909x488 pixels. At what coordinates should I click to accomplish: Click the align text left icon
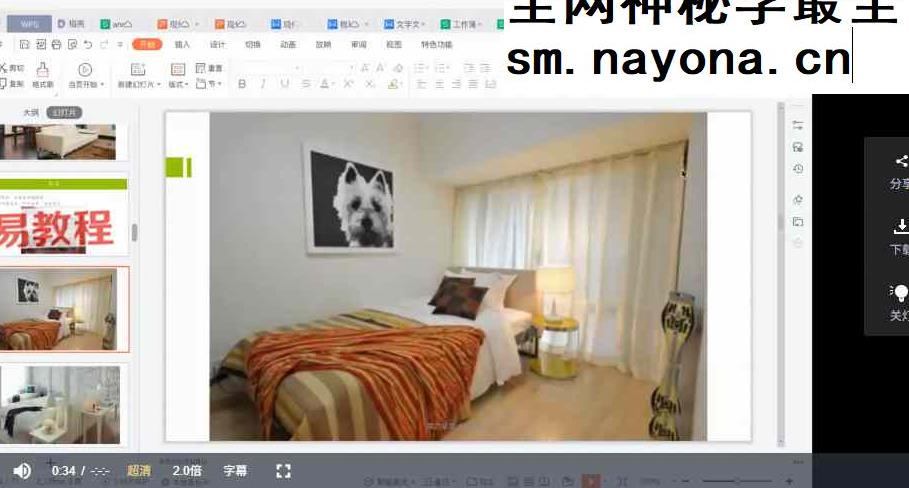coord(422,84)
